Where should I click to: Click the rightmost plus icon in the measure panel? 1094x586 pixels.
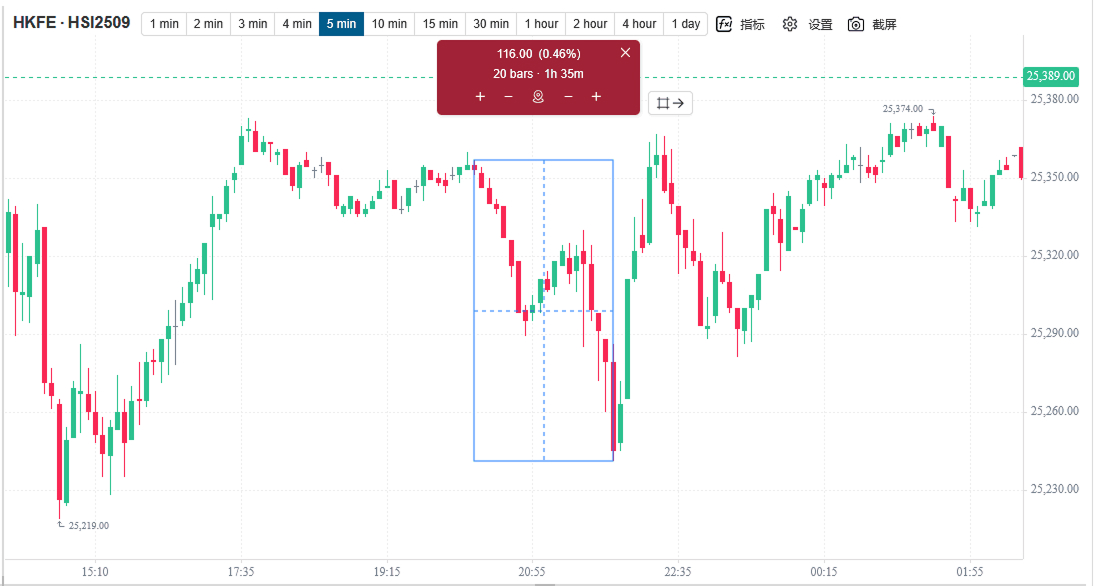click(596, 96)
